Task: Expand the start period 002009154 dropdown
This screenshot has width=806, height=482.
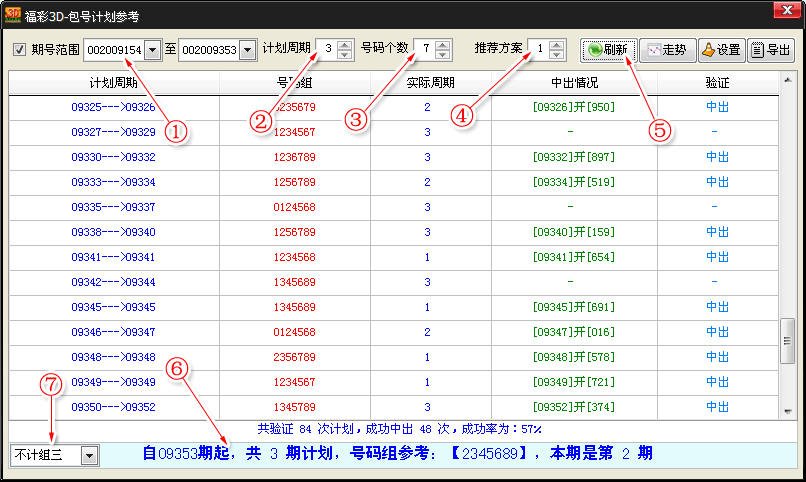Action: coord(152,50)
